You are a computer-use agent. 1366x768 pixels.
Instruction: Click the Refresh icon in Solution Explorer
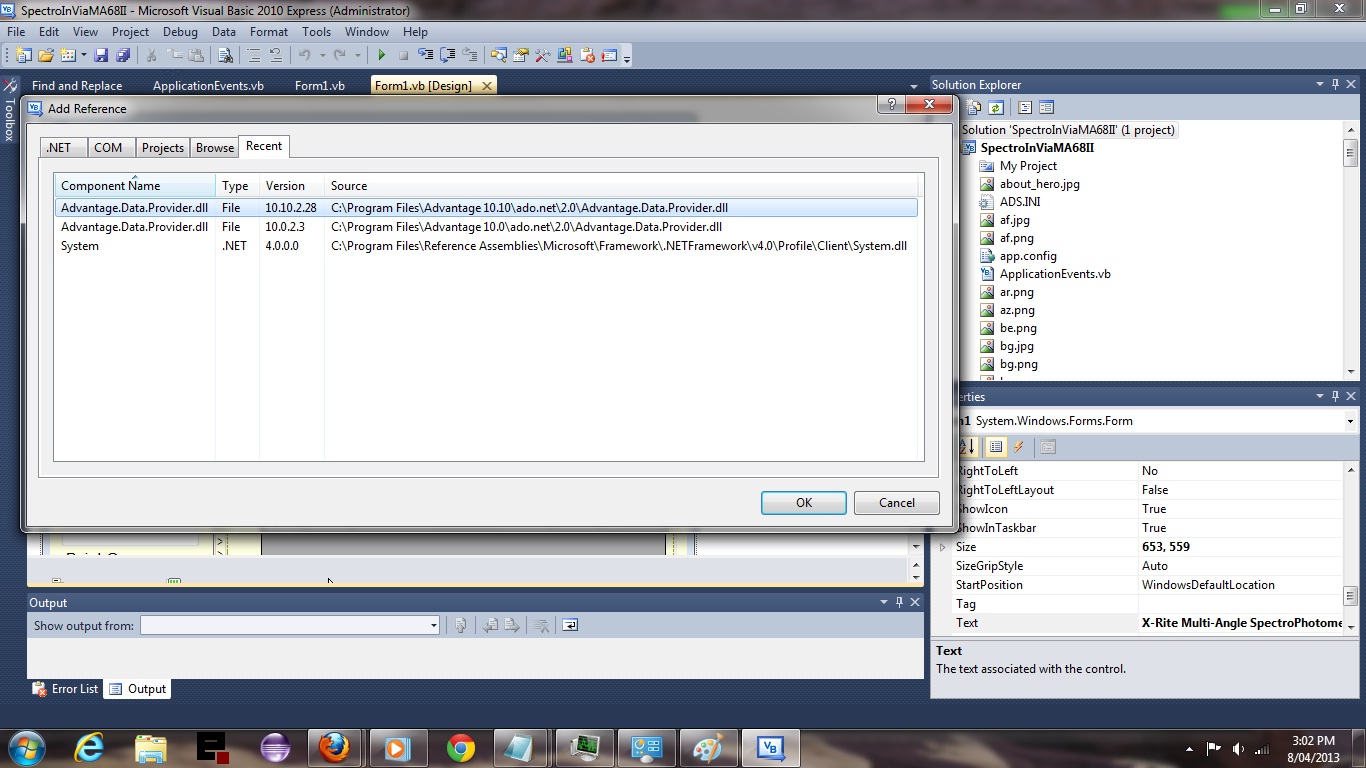(996, 107)
